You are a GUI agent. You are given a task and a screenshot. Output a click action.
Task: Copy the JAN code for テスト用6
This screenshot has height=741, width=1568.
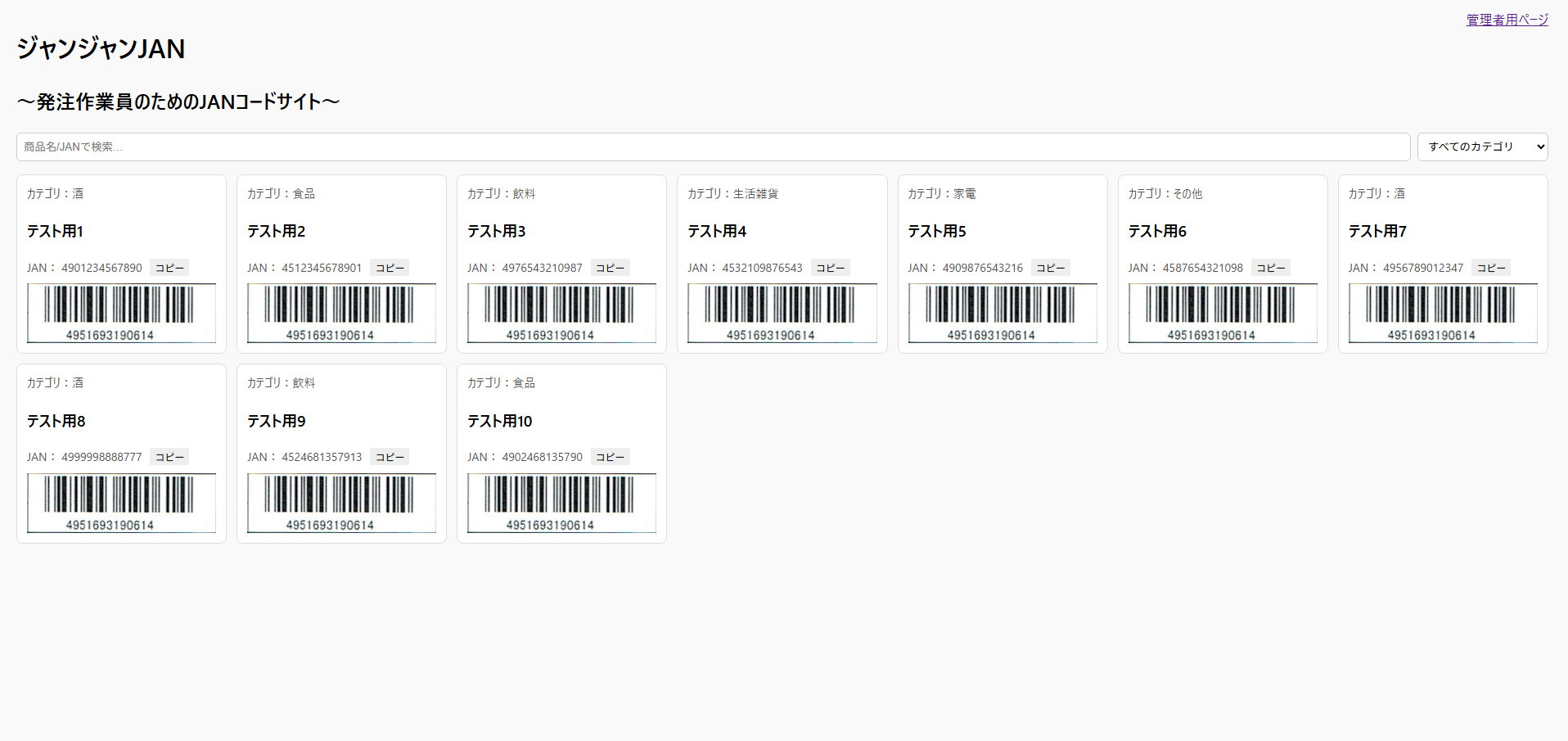click(1270, 267)
